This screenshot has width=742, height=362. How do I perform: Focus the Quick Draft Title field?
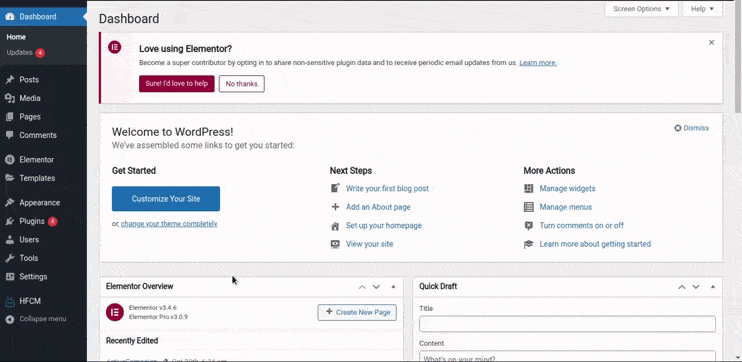pyautogui.click(x=567, y=324)
